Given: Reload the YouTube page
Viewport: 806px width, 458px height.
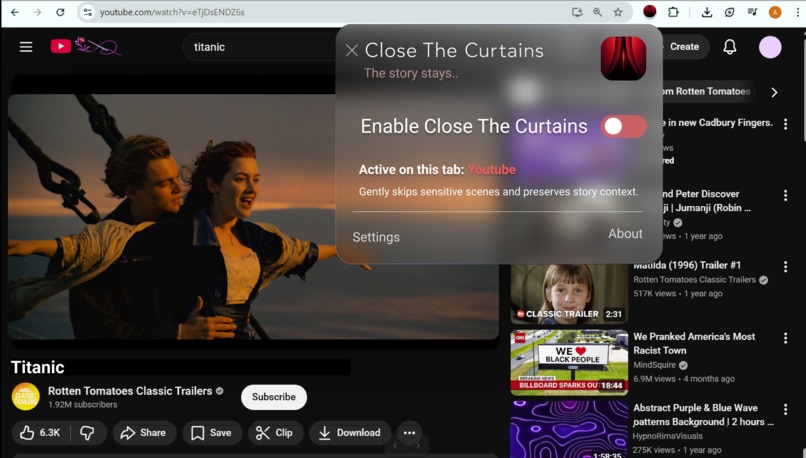Looking at the screenshot, I should pos(60,12).
